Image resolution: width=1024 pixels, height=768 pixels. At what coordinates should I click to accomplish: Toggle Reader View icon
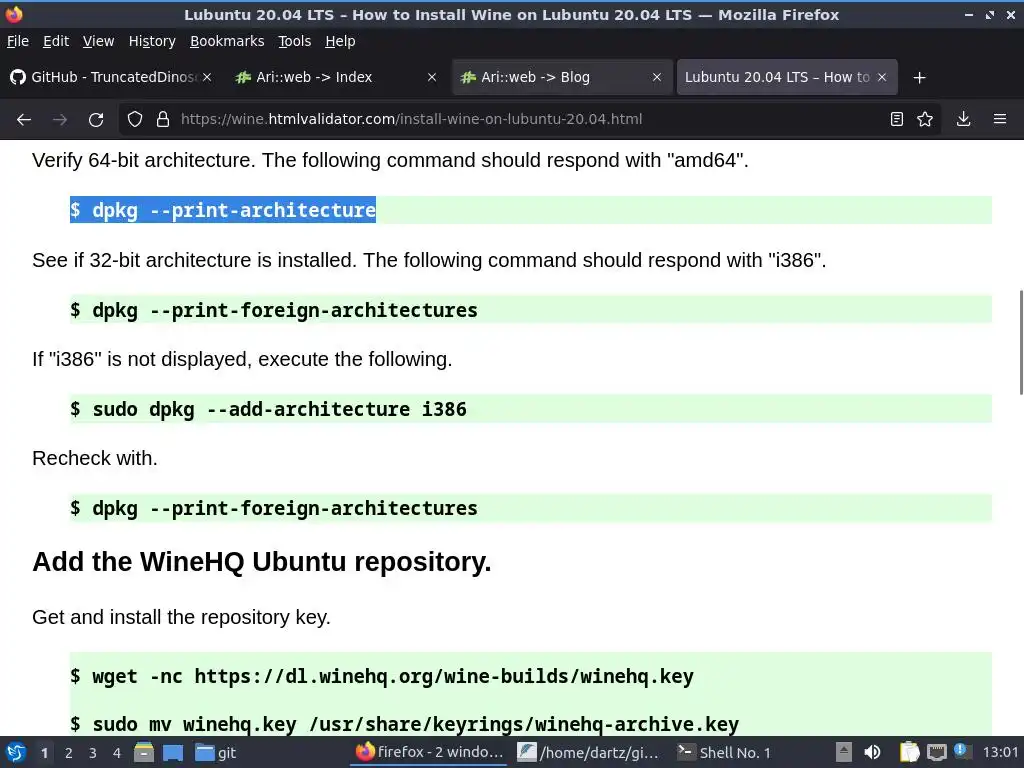click(897, 120)
